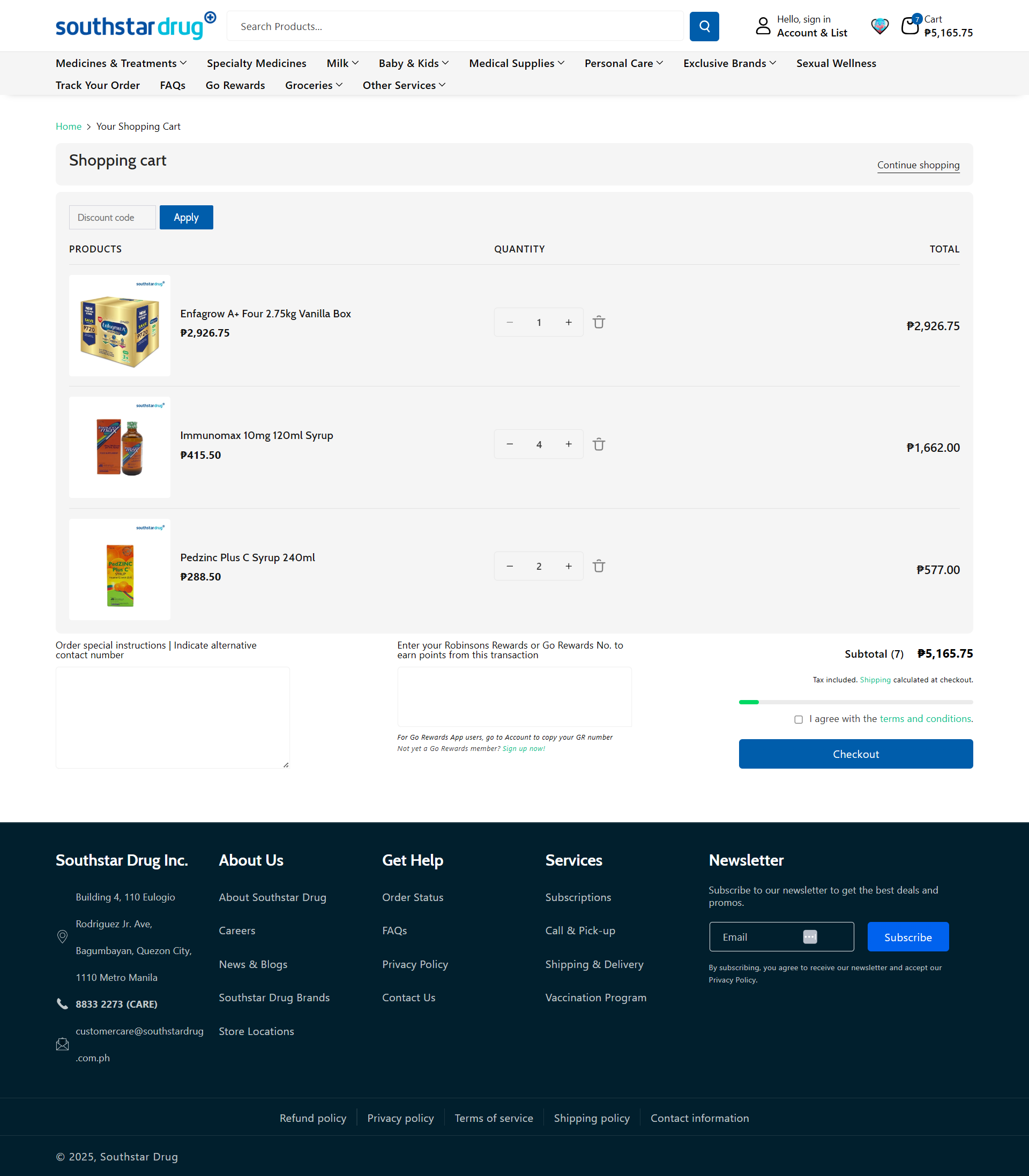Click the southstar drug logo
The image size is (1029, 1176).
136,26
